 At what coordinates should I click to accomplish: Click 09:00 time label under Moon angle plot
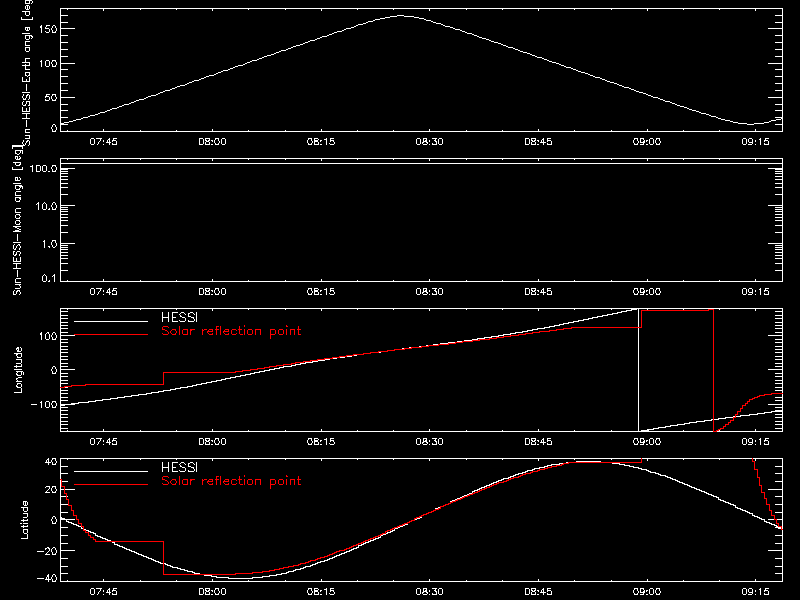[x=647, y=291]
